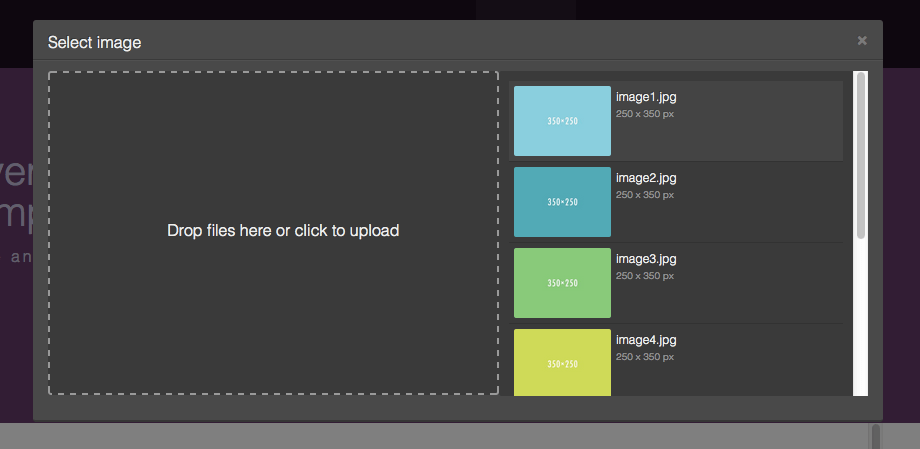Click the image2.jpg file name

point(646,178)
